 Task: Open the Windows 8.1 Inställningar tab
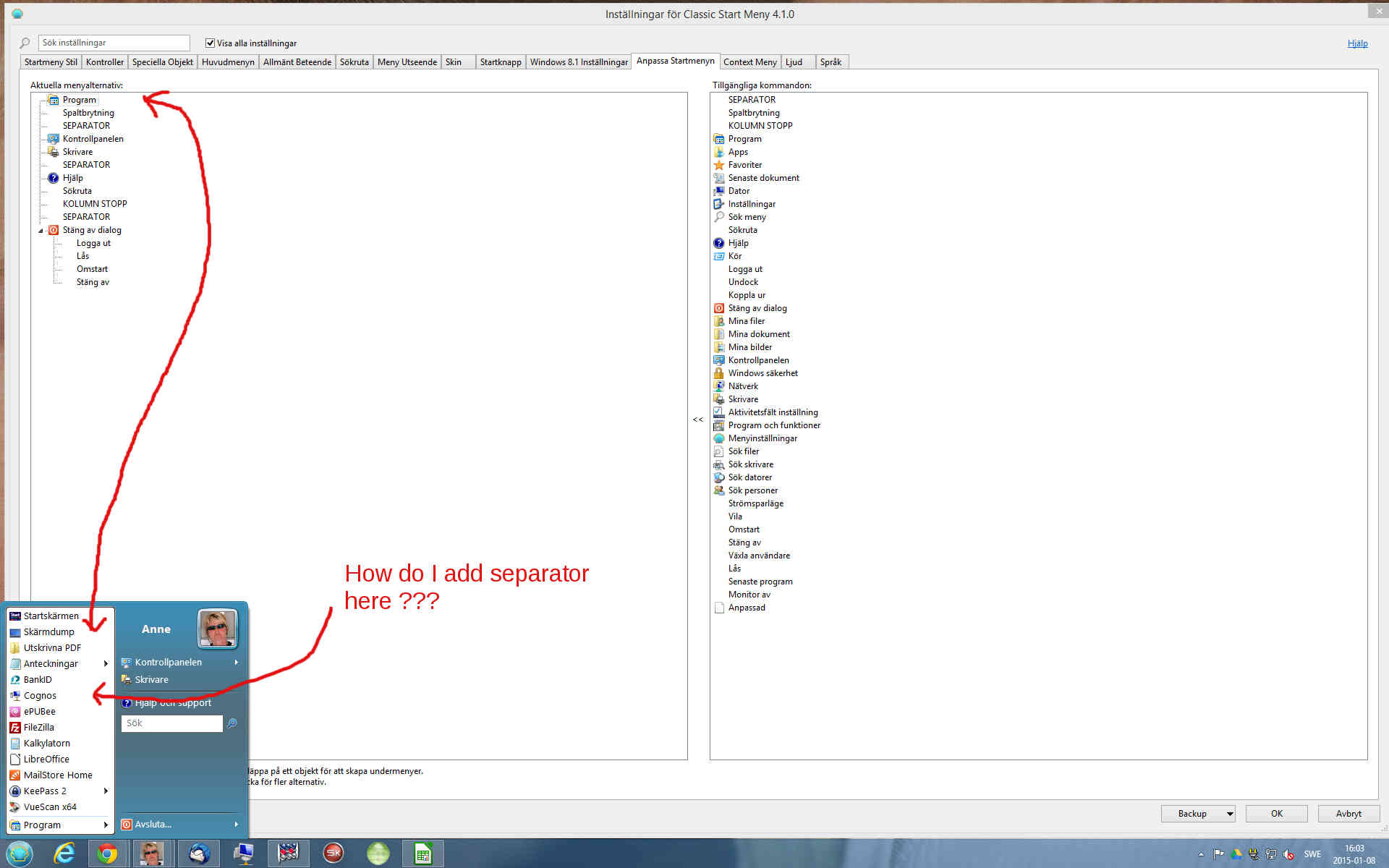click(578, 62)
